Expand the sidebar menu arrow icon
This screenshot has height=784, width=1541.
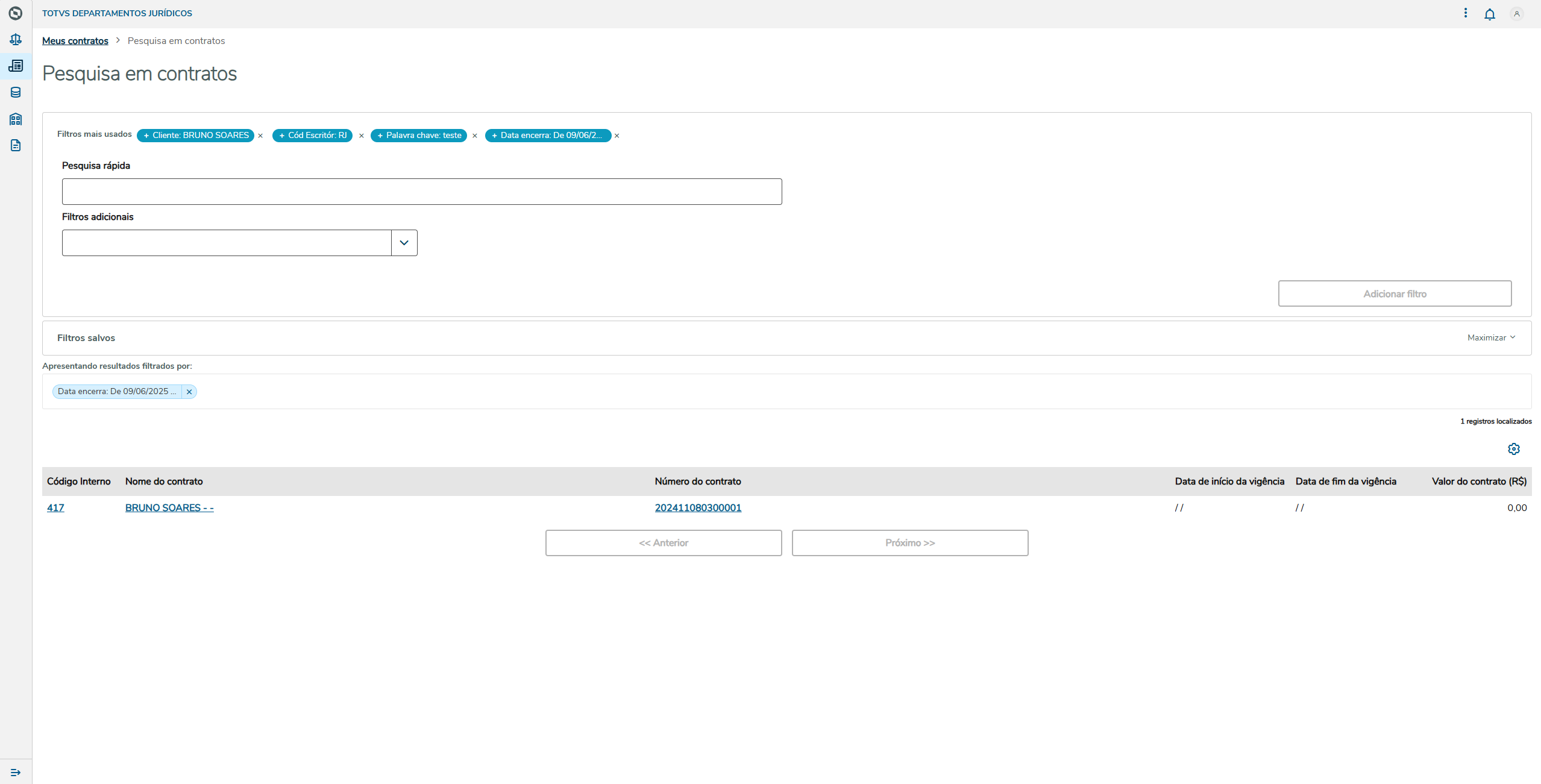tap(16, 772)
